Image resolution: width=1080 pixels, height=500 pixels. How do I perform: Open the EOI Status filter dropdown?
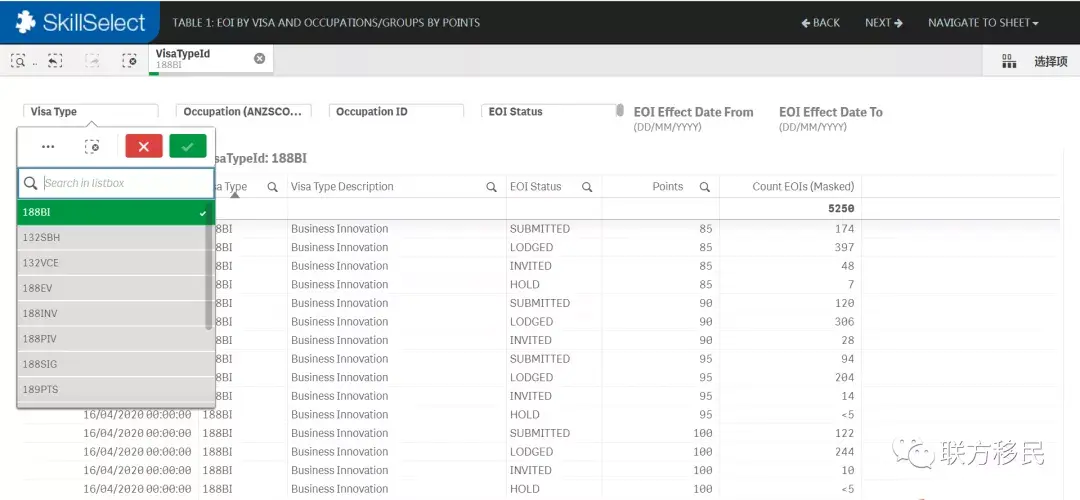pyautogui.click(x=550, y=112)
